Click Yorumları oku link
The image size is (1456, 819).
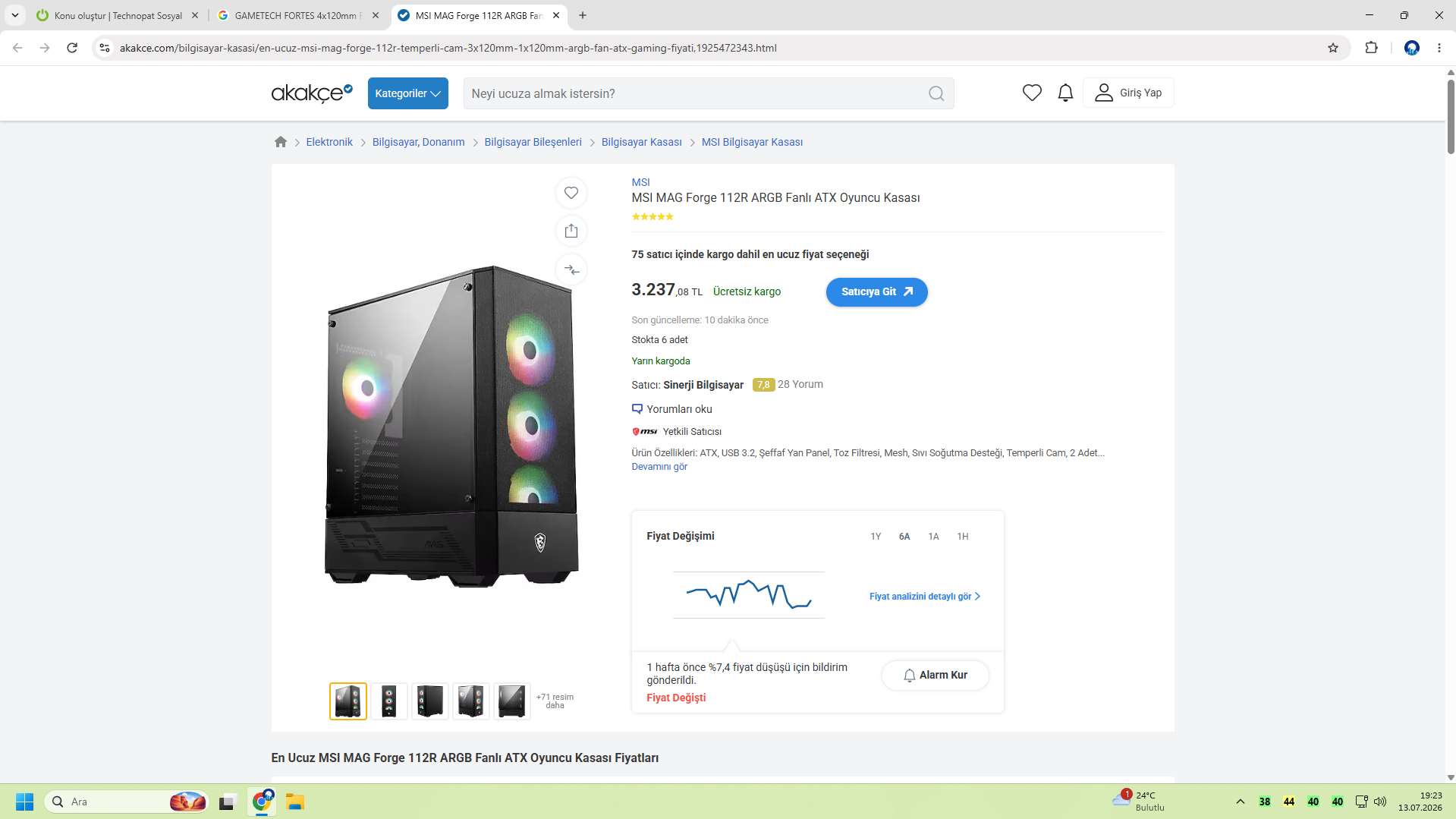671,409
